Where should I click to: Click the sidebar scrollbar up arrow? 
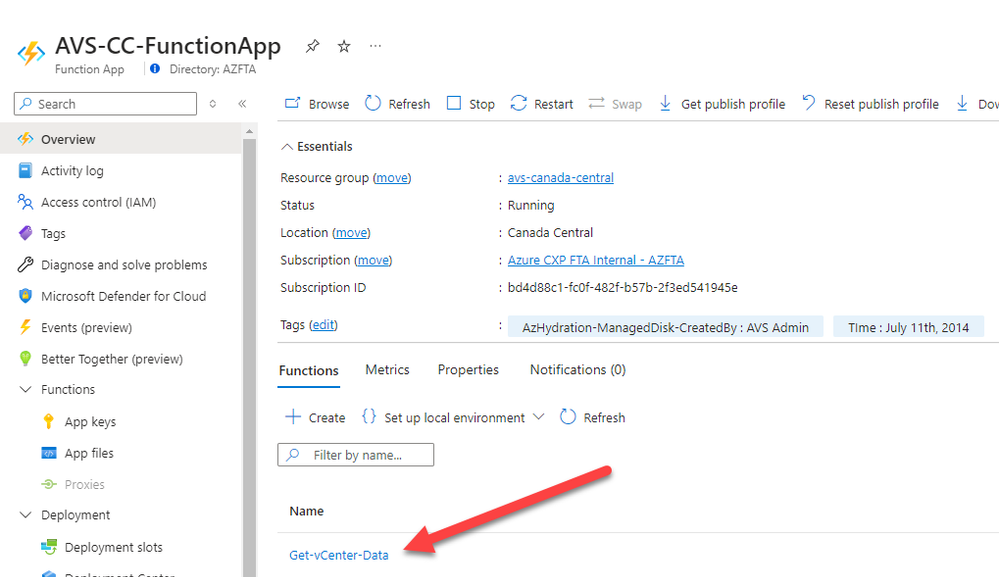(249, 131)
